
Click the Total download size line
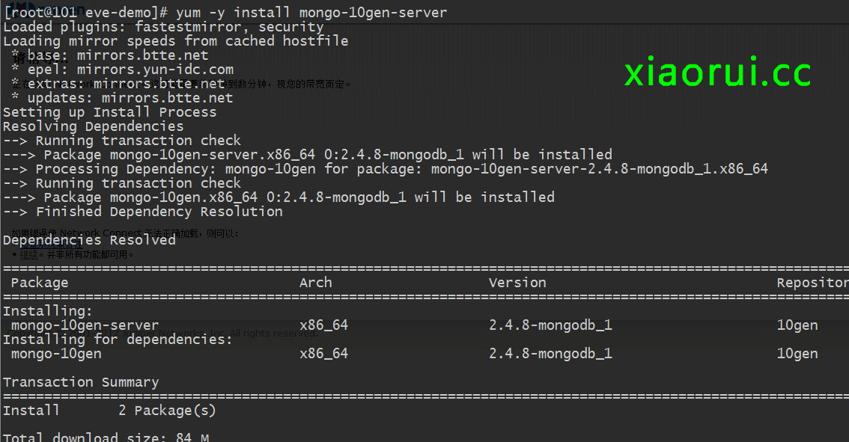coord(105,437)
